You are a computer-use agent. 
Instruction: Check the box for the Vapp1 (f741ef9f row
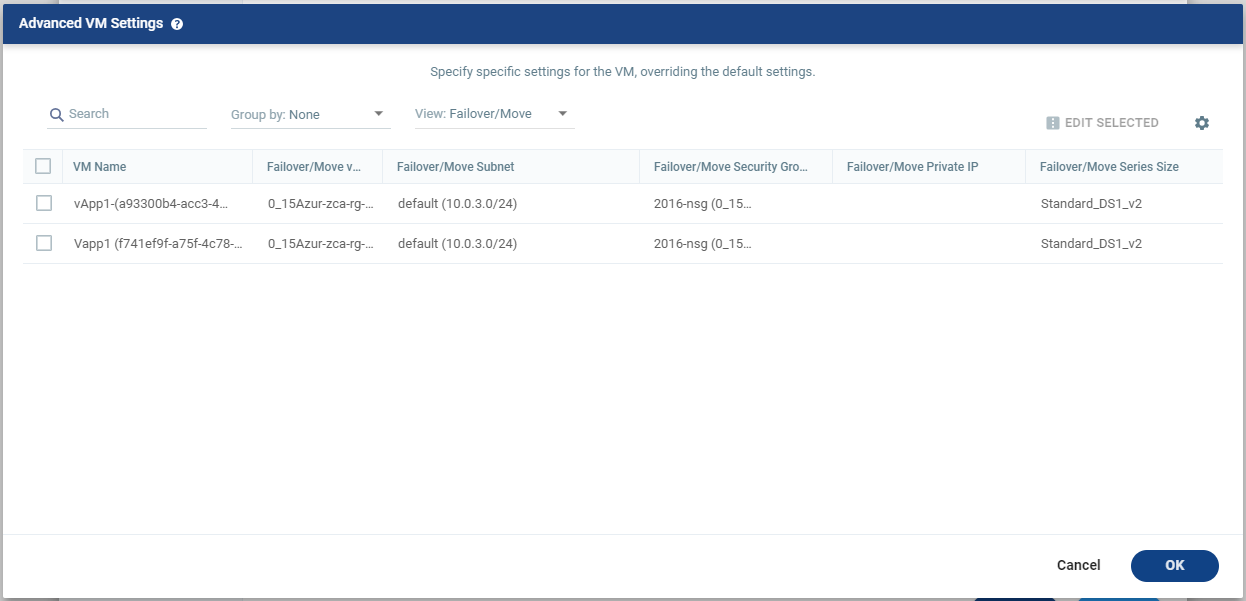coord(44,243)
